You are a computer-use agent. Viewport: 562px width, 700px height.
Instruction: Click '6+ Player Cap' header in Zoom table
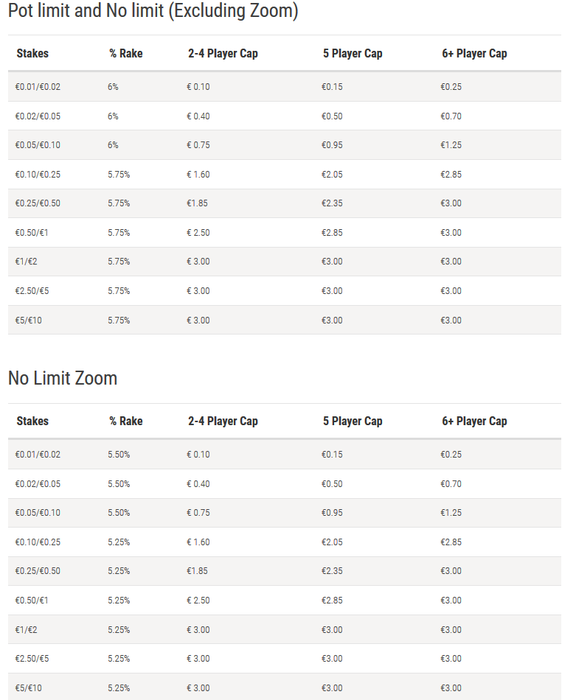tap(475, 421)
